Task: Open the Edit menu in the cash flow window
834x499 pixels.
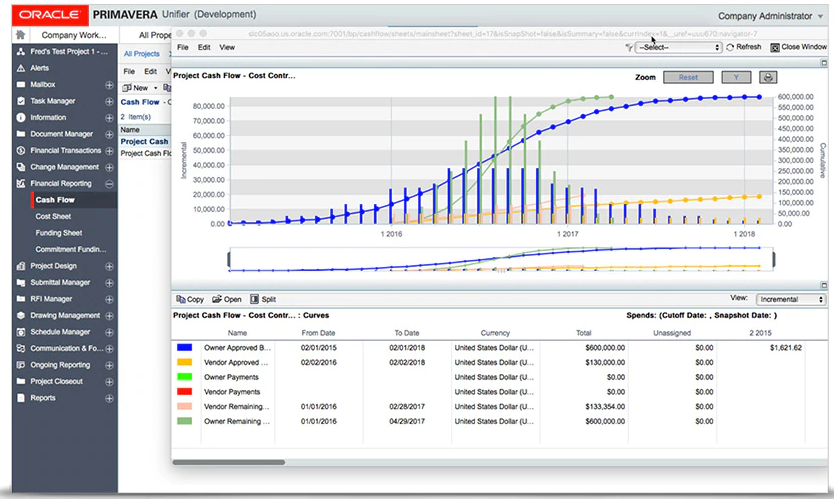Action: click(x=204, y=47)
